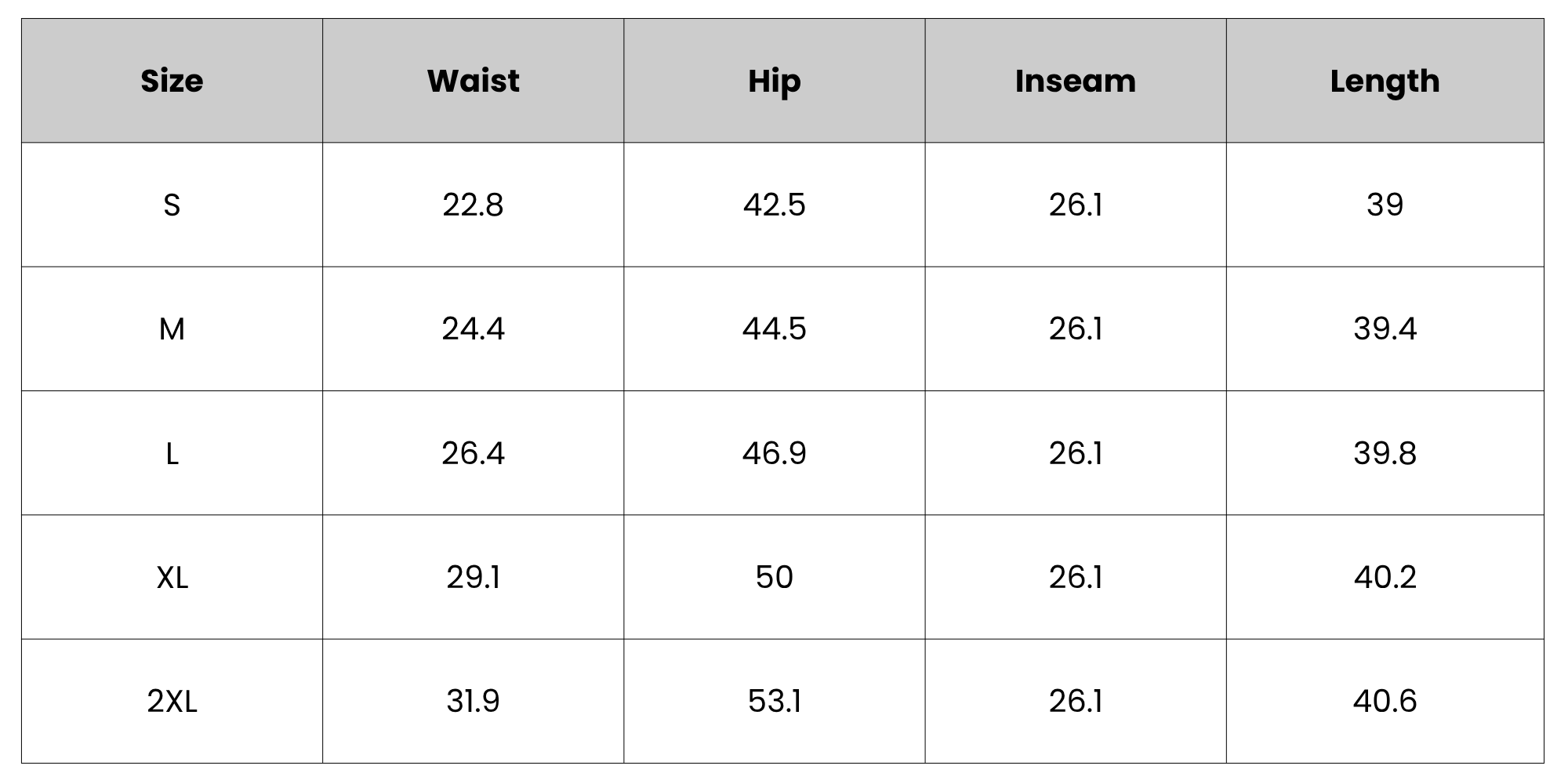
Task: Select the size 2XL row label
Action: click(x=172, y=701)
